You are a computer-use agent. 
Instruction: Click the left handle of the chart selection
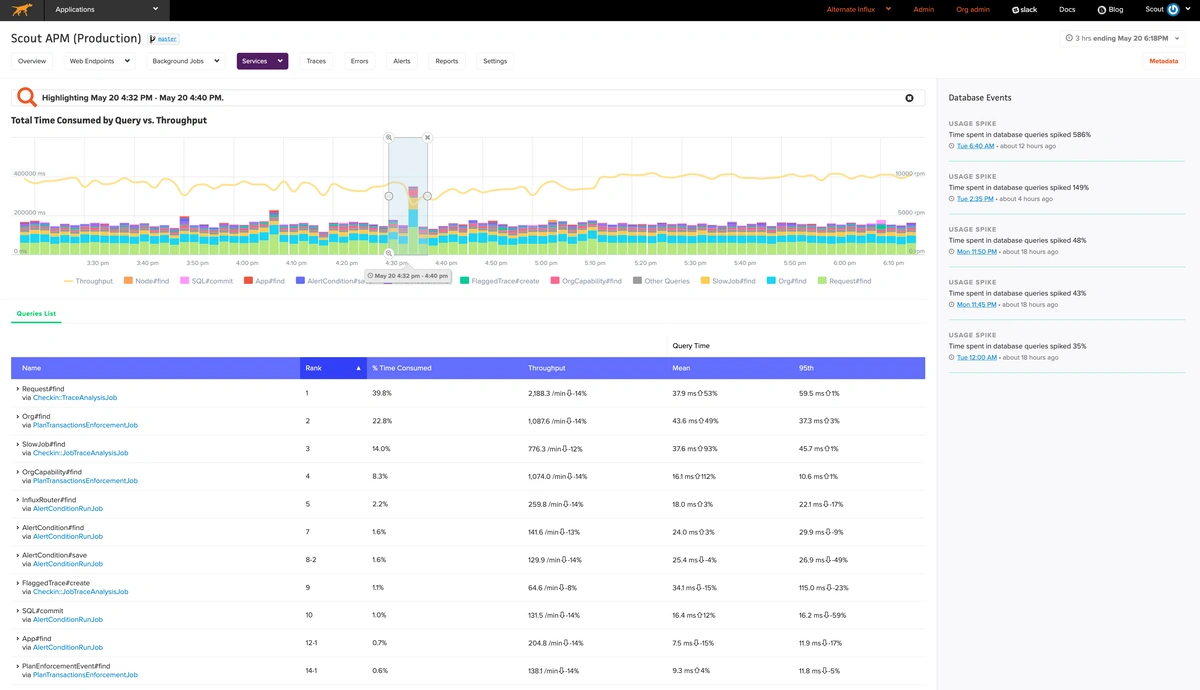[x=389, y=196]
